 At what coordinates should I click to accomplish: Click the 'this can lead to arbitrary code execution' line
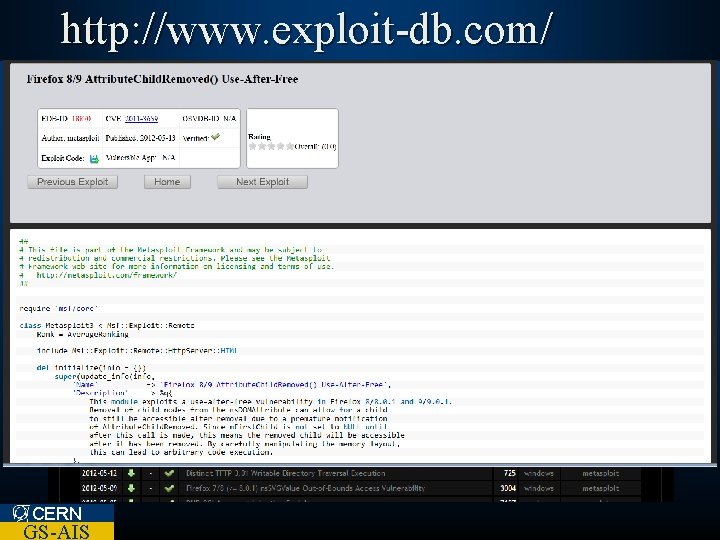pyautogui.click(x=181, y=452)
